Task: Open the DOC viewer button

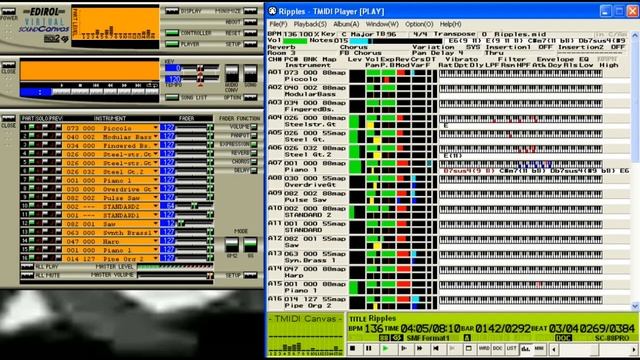Action: click(x=498, y=349)
